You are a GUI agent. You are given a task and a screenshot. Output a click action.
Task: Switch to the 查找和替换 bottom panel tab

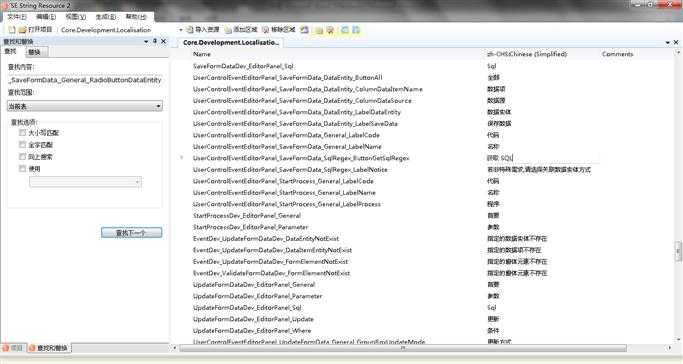(49, 348)
